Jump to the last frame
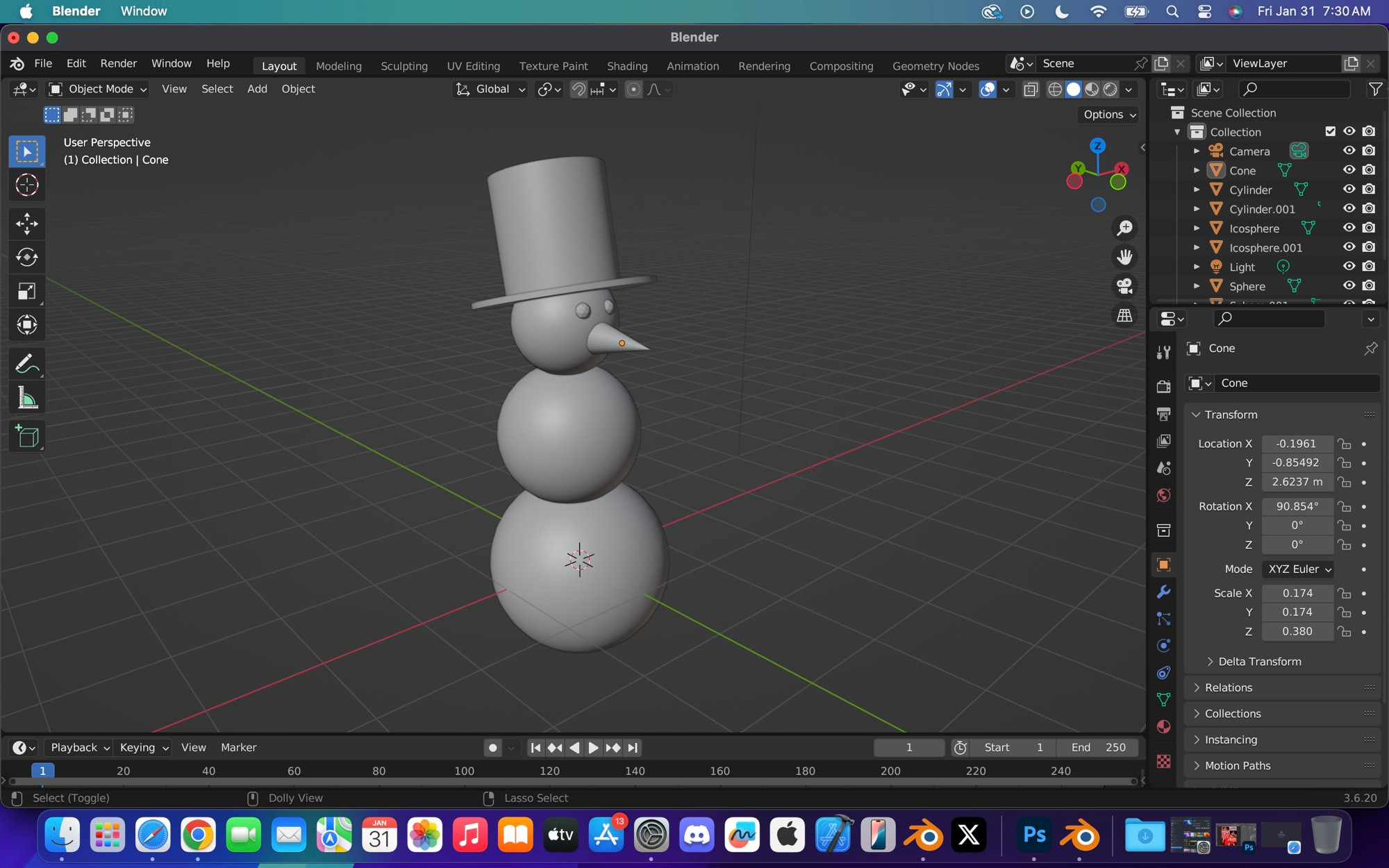 pos(633,748)
